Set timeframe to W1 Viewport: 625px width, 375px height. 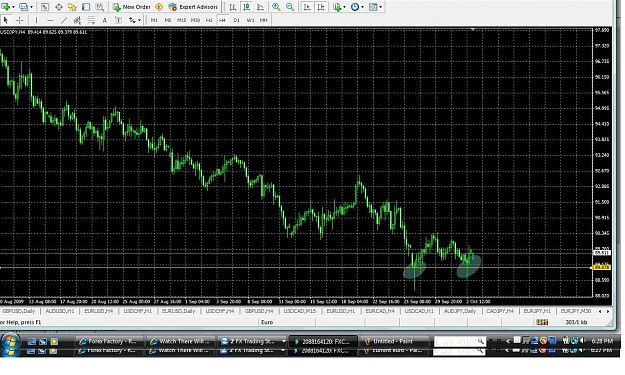coord(250,20)
